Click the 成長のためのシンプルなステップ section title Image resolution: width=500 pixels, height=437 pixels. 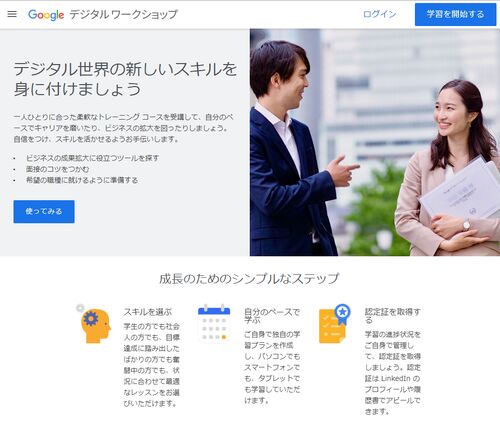249,279
